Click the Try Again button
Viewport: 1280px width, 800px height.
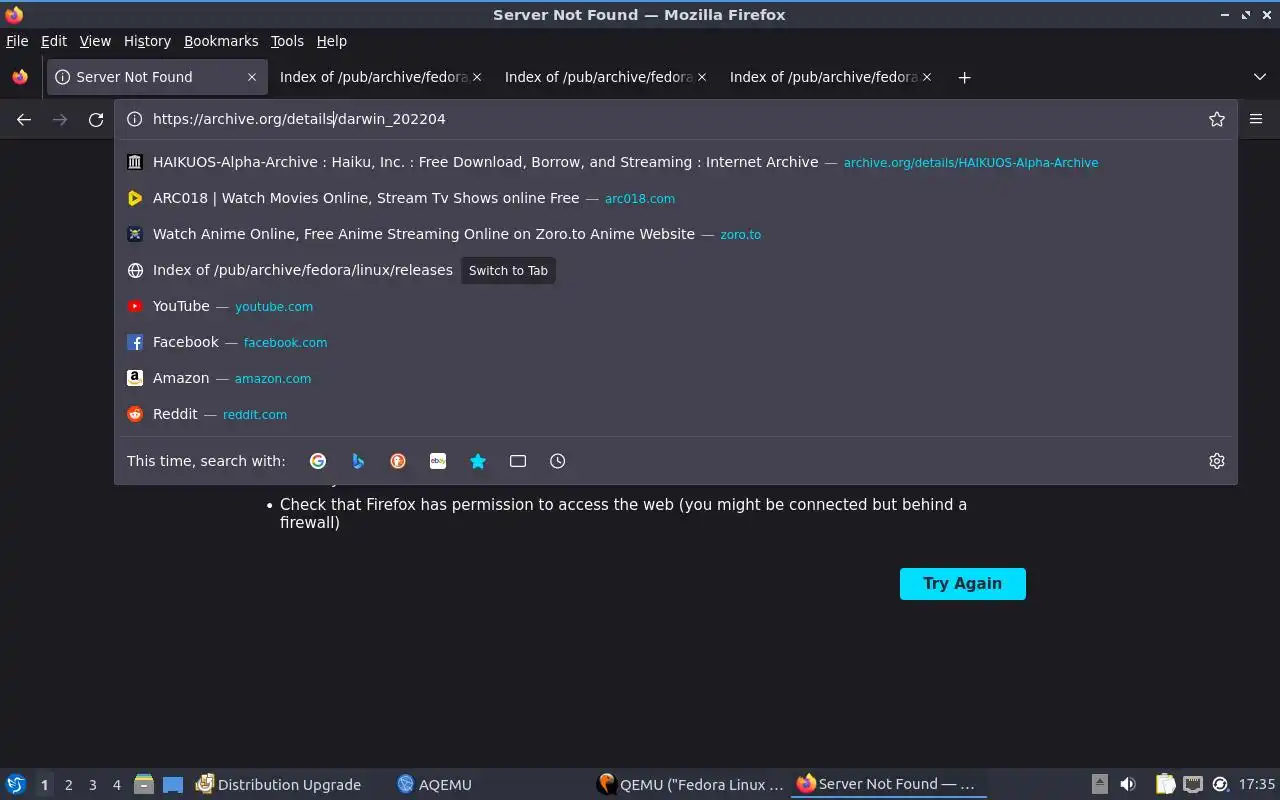tap(963, 584)
